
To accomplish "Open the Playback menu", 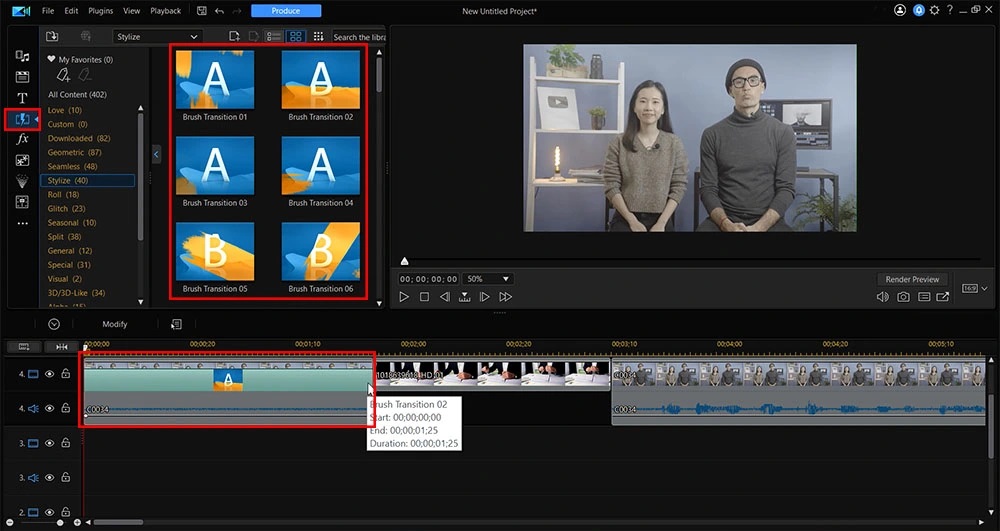I will point(165,11).
